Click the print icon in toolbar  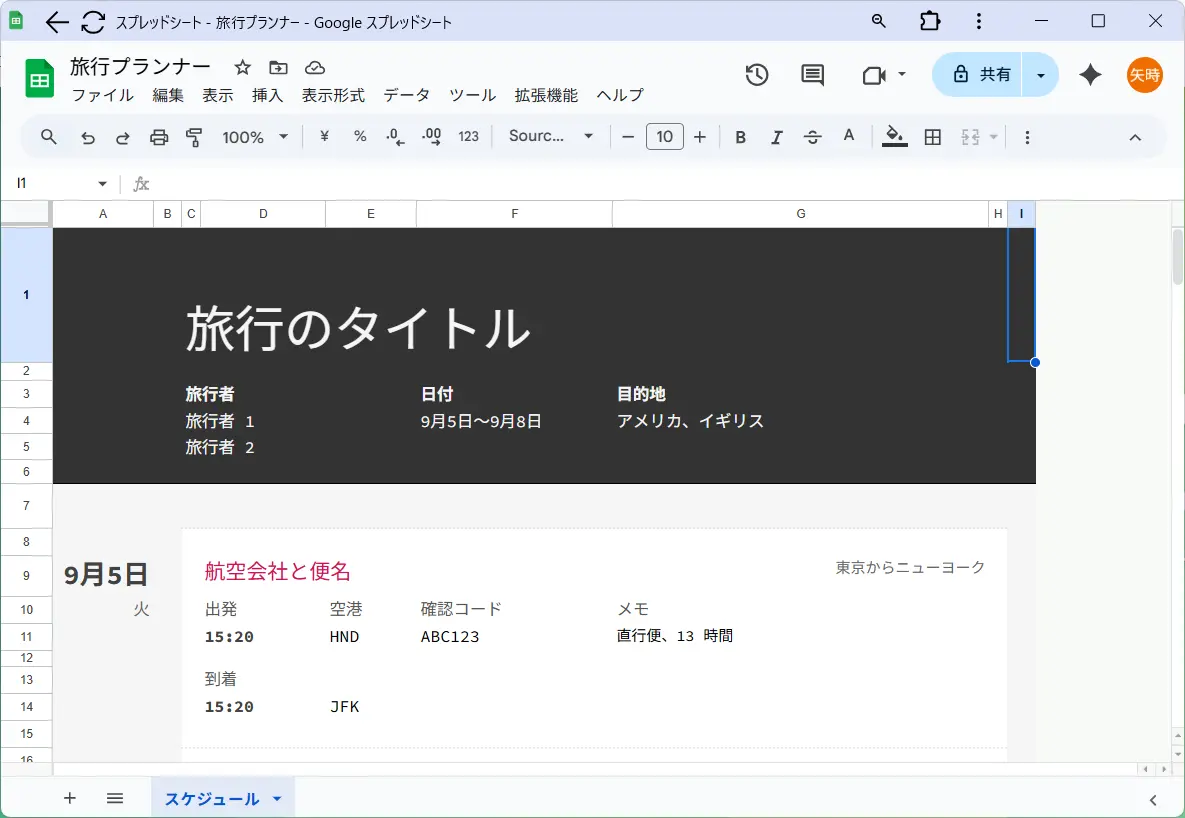coord(159,137)
